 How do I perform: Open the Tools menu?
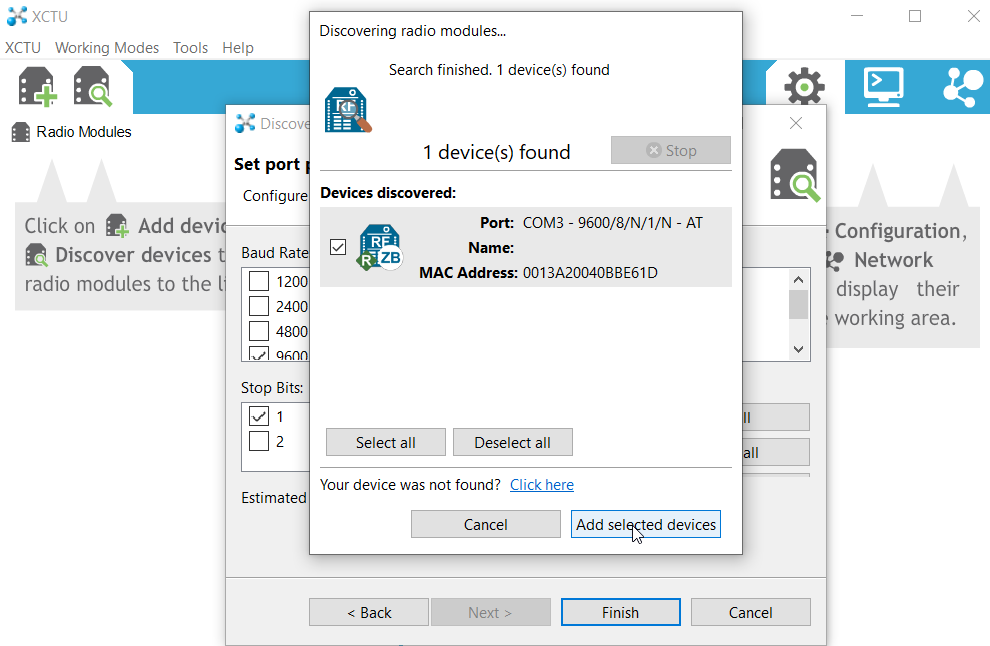click(190, 47)
